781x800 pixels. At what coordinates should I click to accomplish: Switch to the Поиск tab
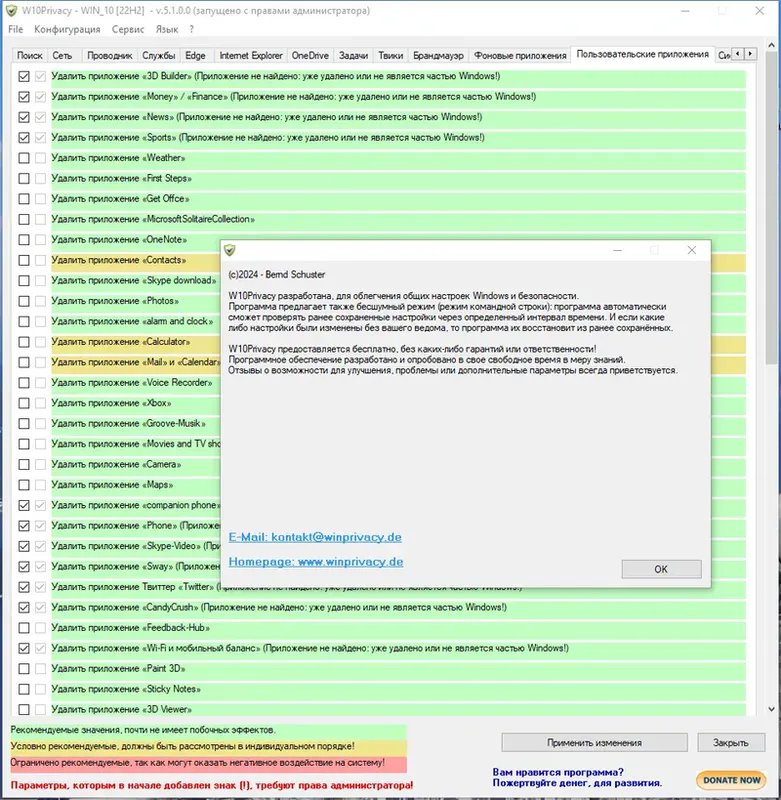pyautogui.click(x=29, y=56)
